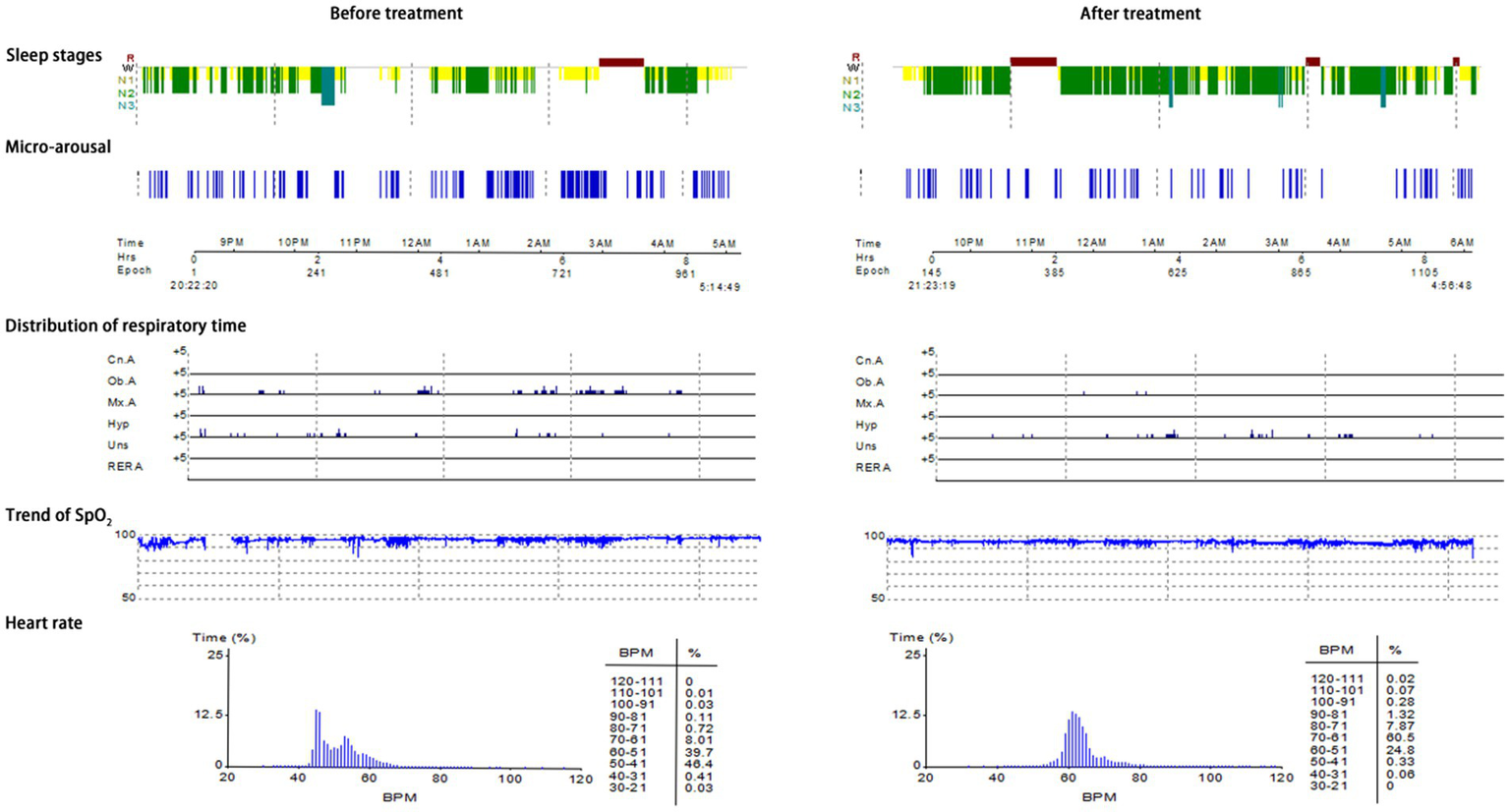Click the "Hyp" label in after-treatment respiratory chart
Image resolution: width=1509 pixels, height=812 pixels.
point(866,426)
